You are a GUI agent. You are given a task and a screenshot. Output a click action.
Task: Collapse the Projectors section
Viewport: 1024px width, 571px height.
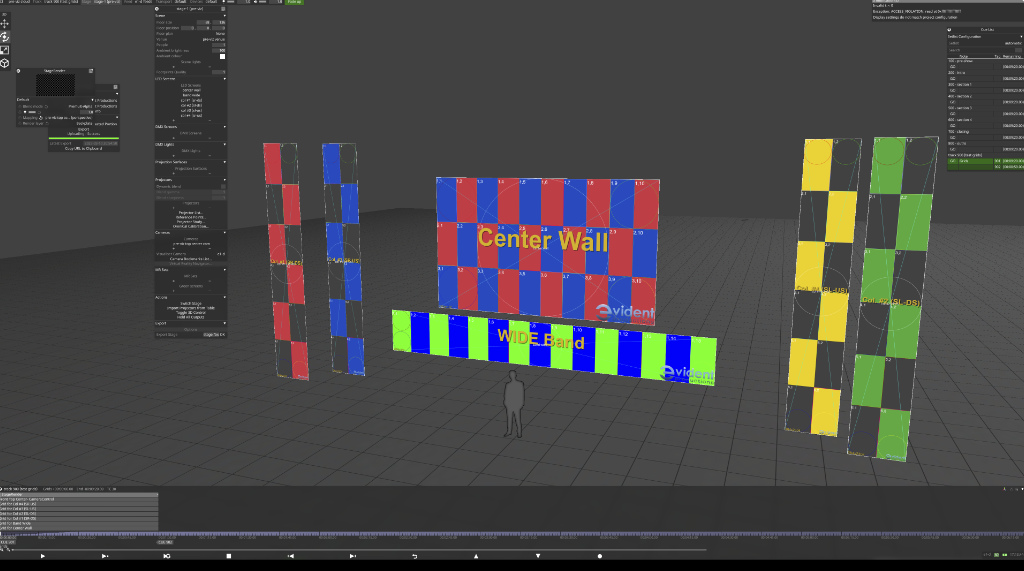pos(225,180)
